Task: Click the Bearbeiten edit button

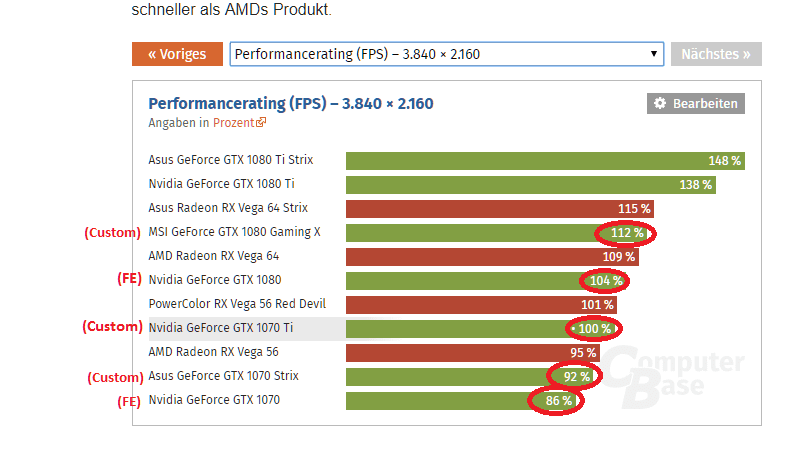Action: [695, 103]
